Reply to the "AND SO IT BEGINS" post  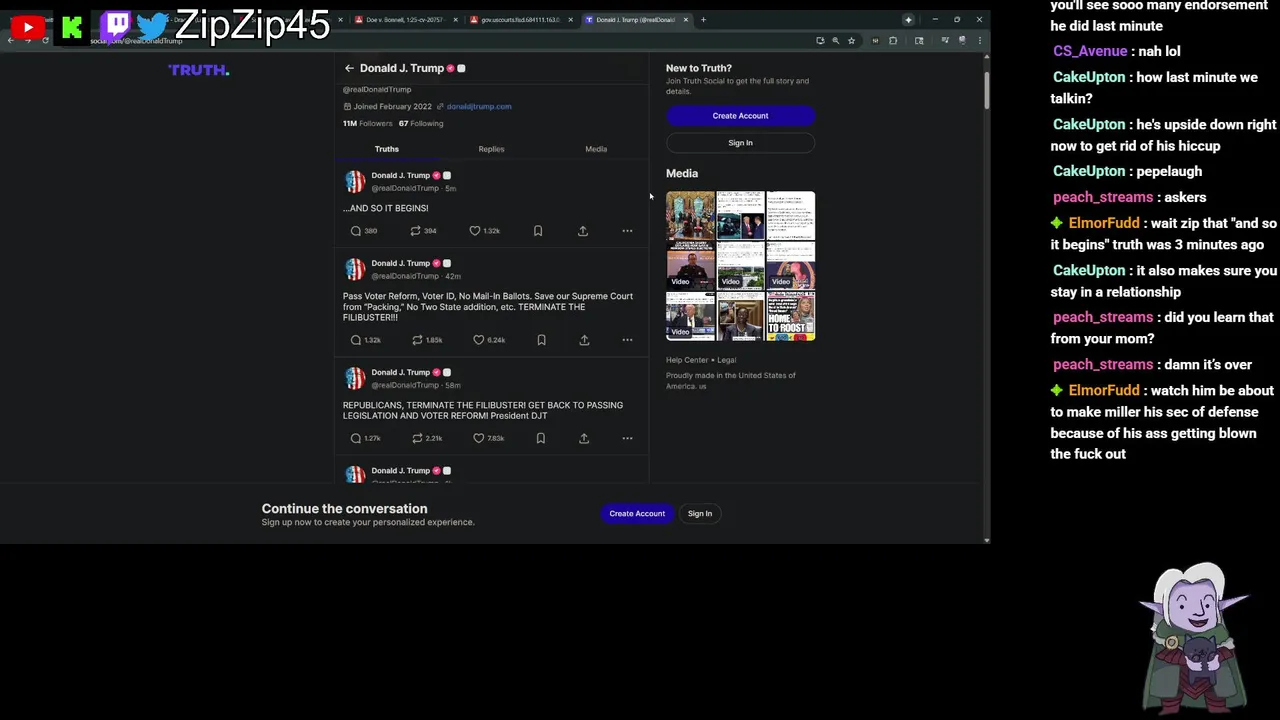[x=364, y=231]
